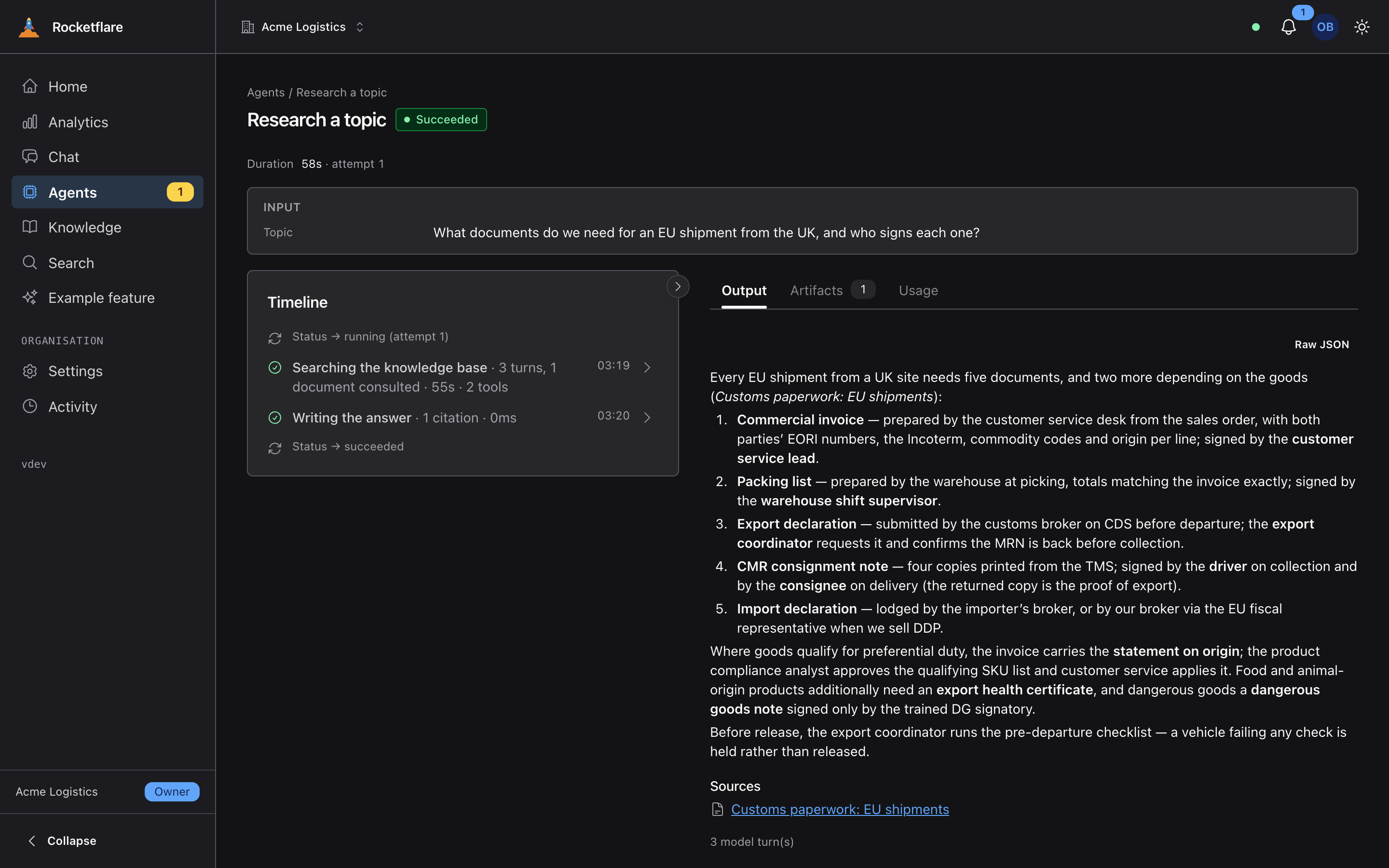Open organisation Settings
Viewport: 1389px width, 868px height.
[x=108, y=371]
